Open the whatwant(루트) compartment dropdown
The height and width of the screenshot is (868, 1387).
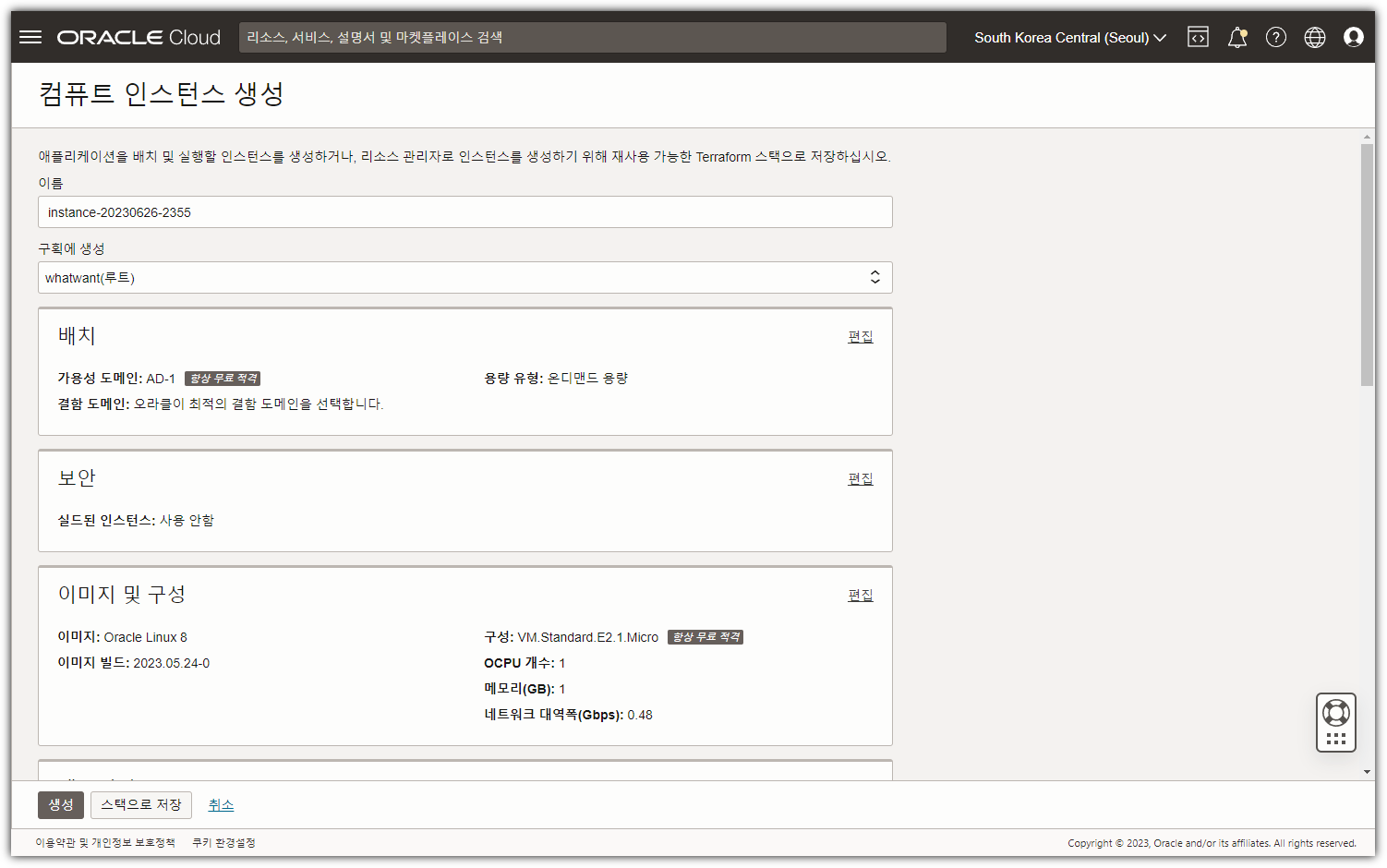click(x=465, y=277)
